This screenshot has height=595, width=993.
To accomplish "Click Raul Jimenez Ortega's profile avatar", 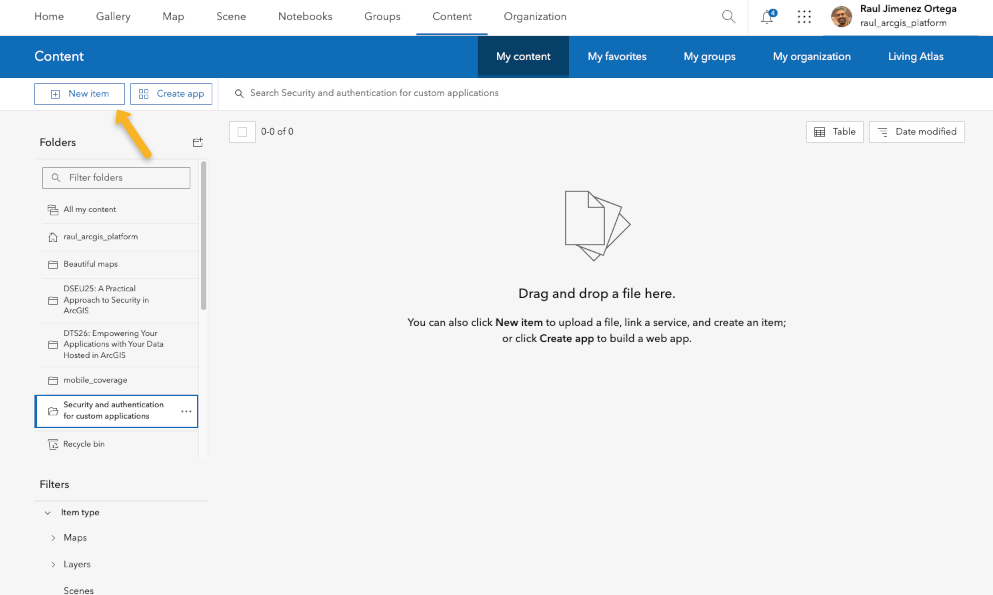I will click(x=841, y=16).
